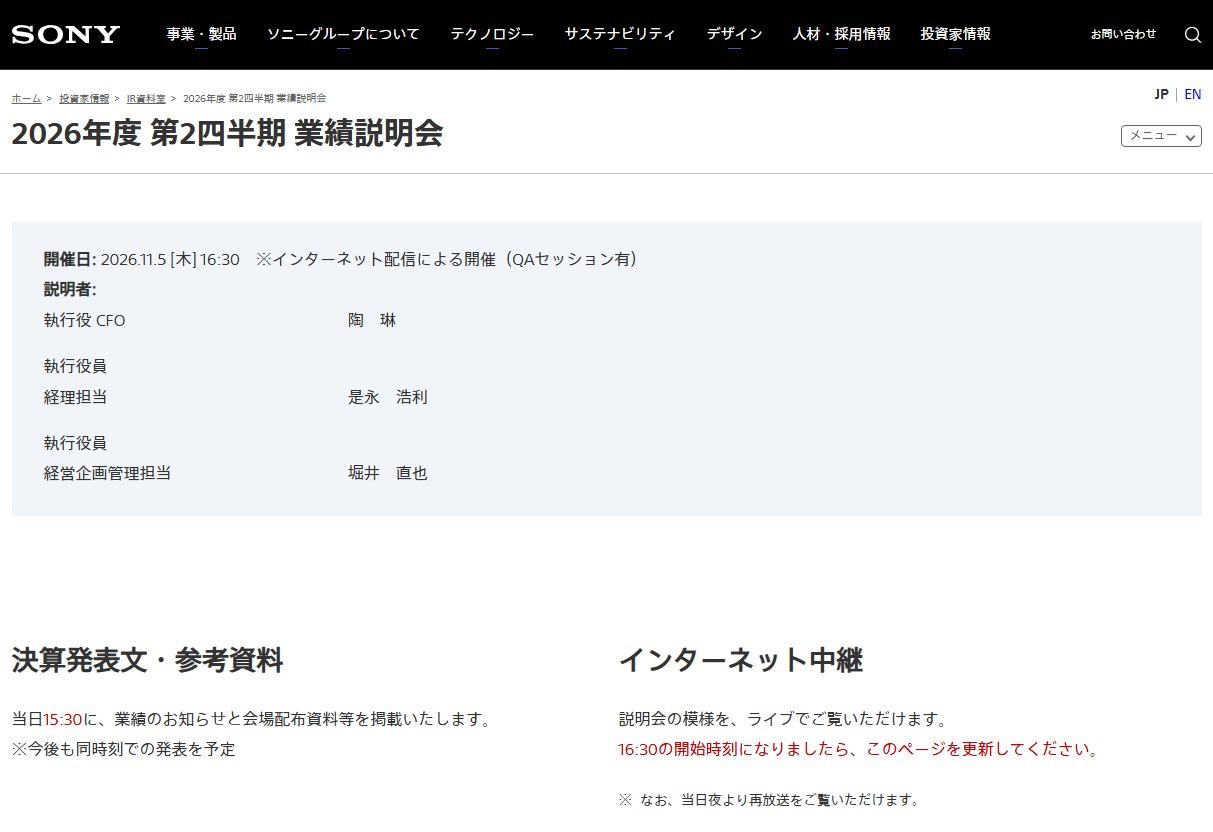Open the 投資家情報 menu
Screen dimensions: 1213x832
[956, 34]
